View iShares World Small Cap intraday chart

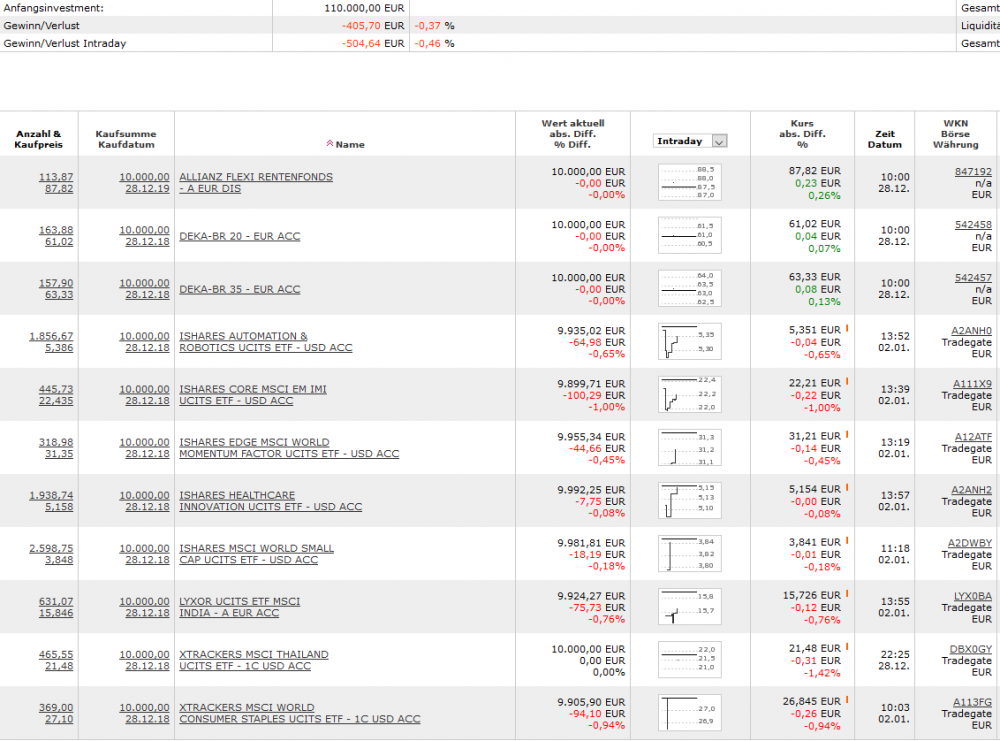coord(689,553)
